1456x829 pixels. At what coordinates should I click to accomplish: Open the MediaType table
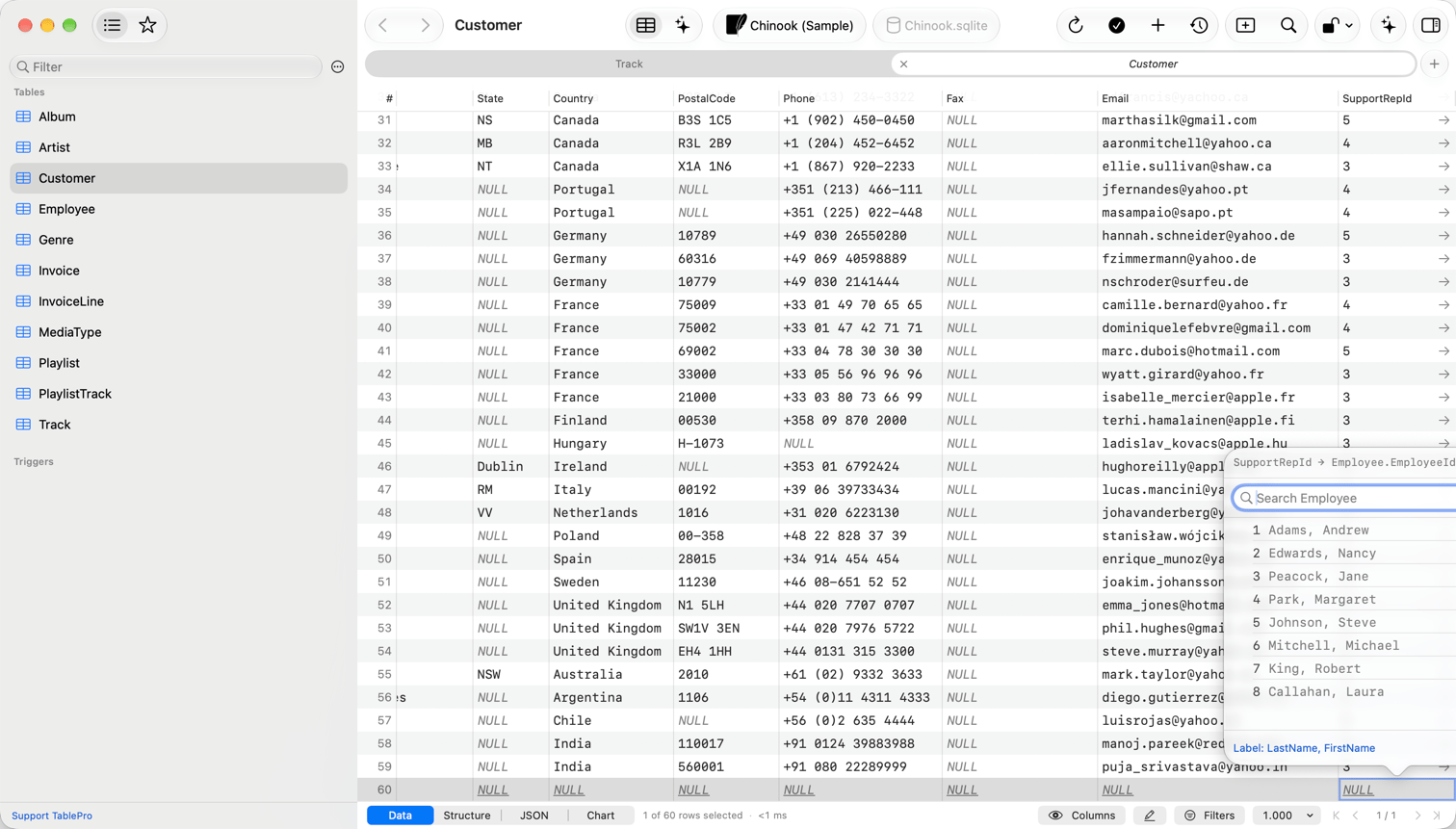click(x=178, y=332)
